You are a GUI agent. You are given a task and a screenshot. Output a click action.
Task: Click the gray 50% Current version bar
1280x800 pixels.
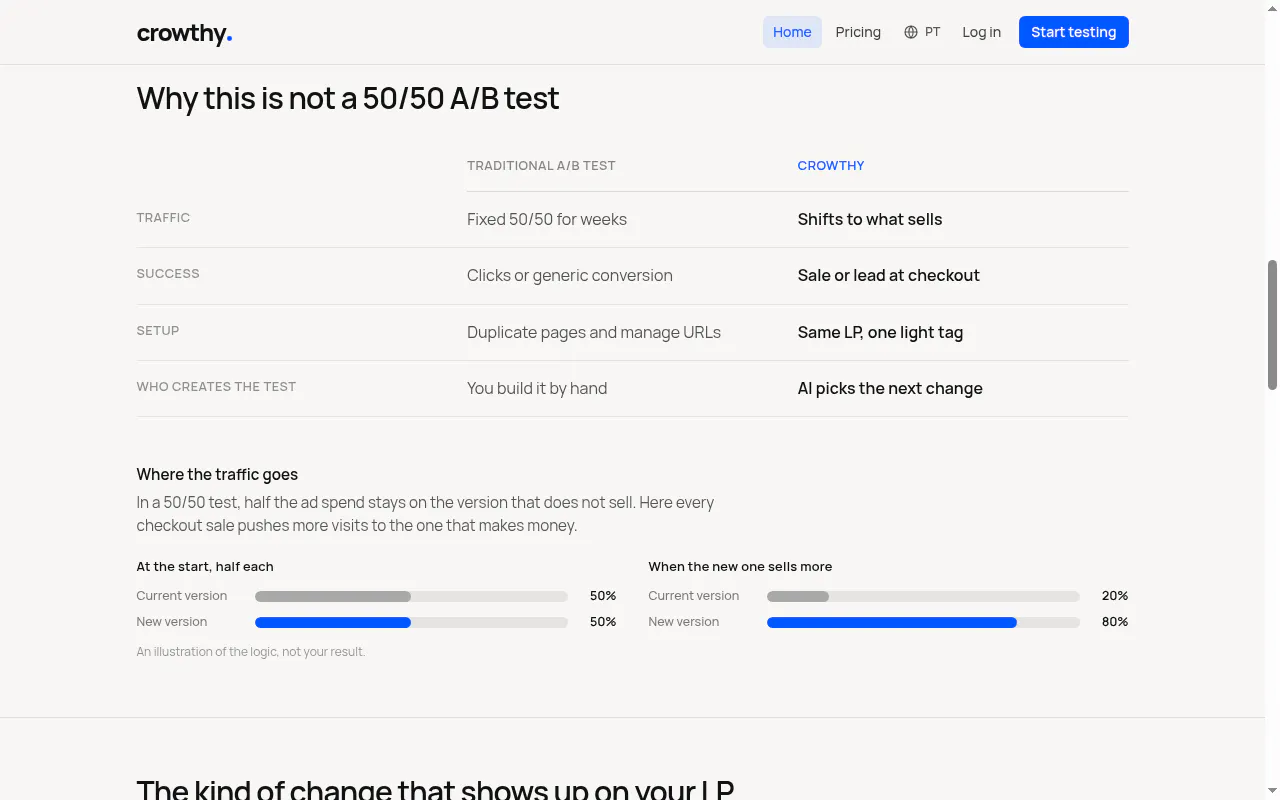point(333,596)
